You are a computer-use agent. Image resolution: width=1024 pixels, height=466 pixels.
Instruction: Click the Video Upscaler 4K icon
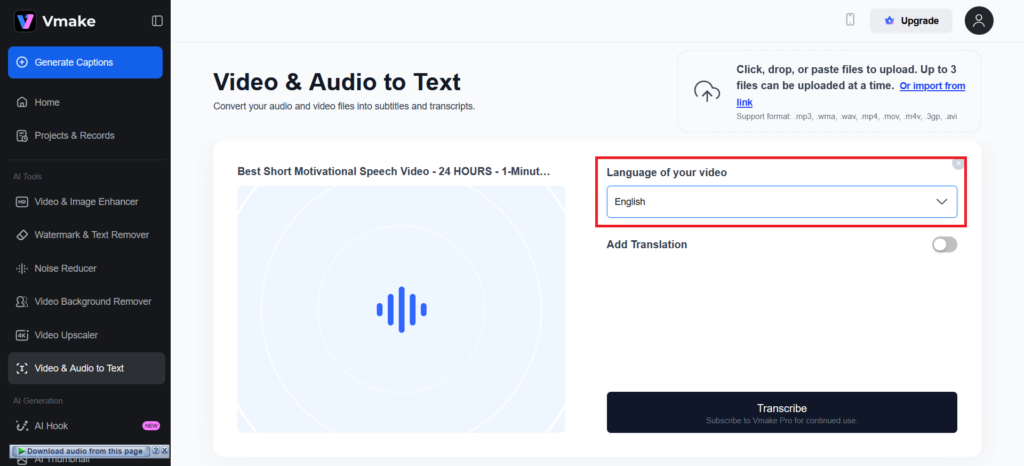point(22,335)
